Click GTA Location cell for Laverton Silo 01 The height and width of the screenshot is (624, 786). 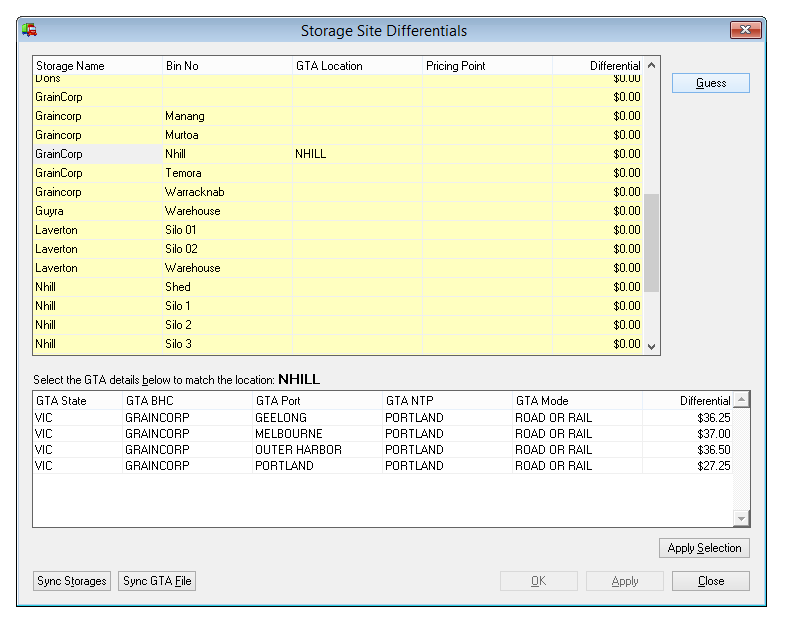tap(356, 230)
